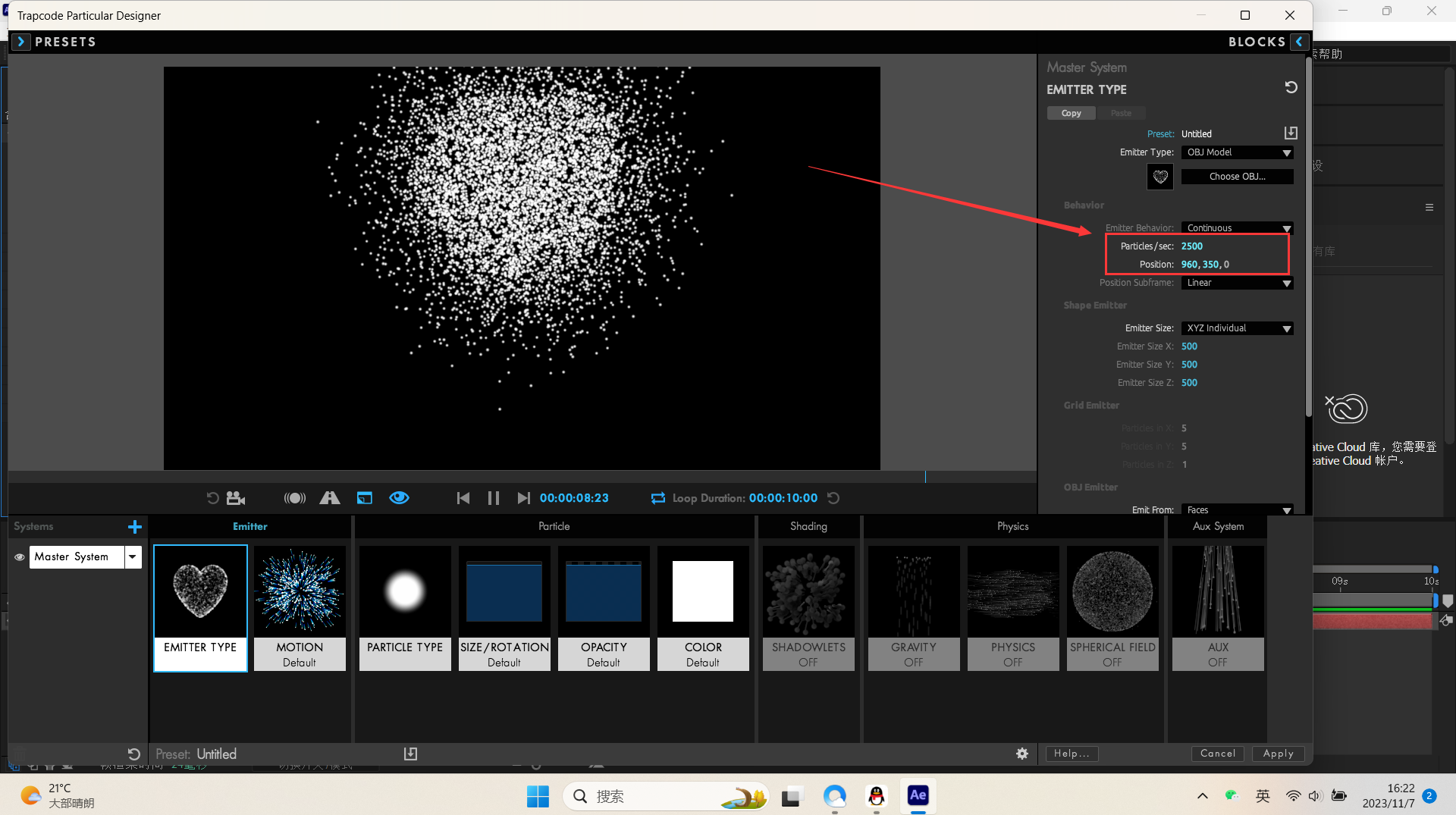Enable the AUX block
The image size is (1456, 815).
(1218, 608)
